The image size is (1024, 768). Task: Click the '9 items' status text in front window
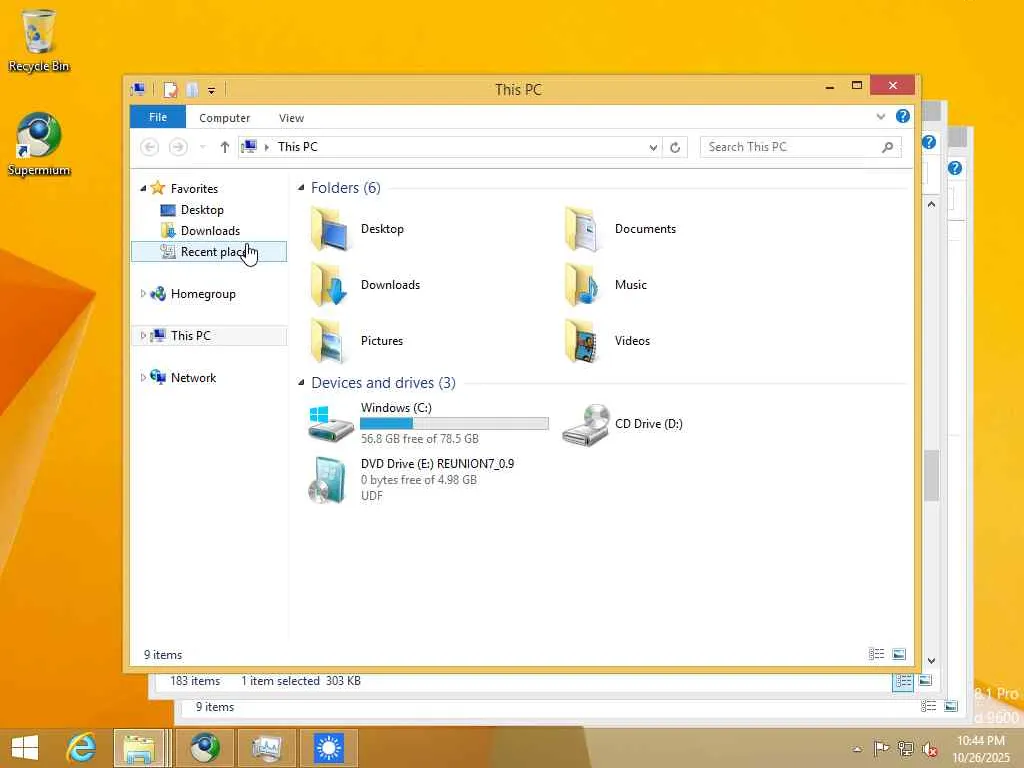click(x=163, y=655)
